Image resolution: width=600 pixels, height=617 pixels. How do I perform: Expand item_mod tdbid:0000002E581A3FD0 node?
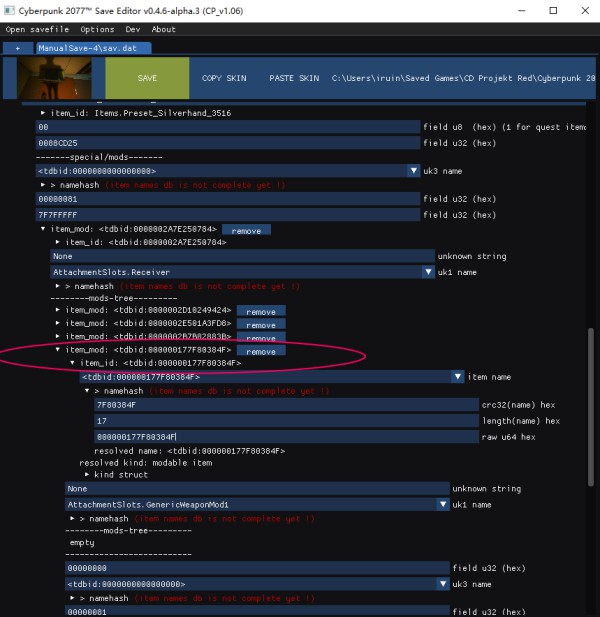pyautogui.click(x=57, y=324)
